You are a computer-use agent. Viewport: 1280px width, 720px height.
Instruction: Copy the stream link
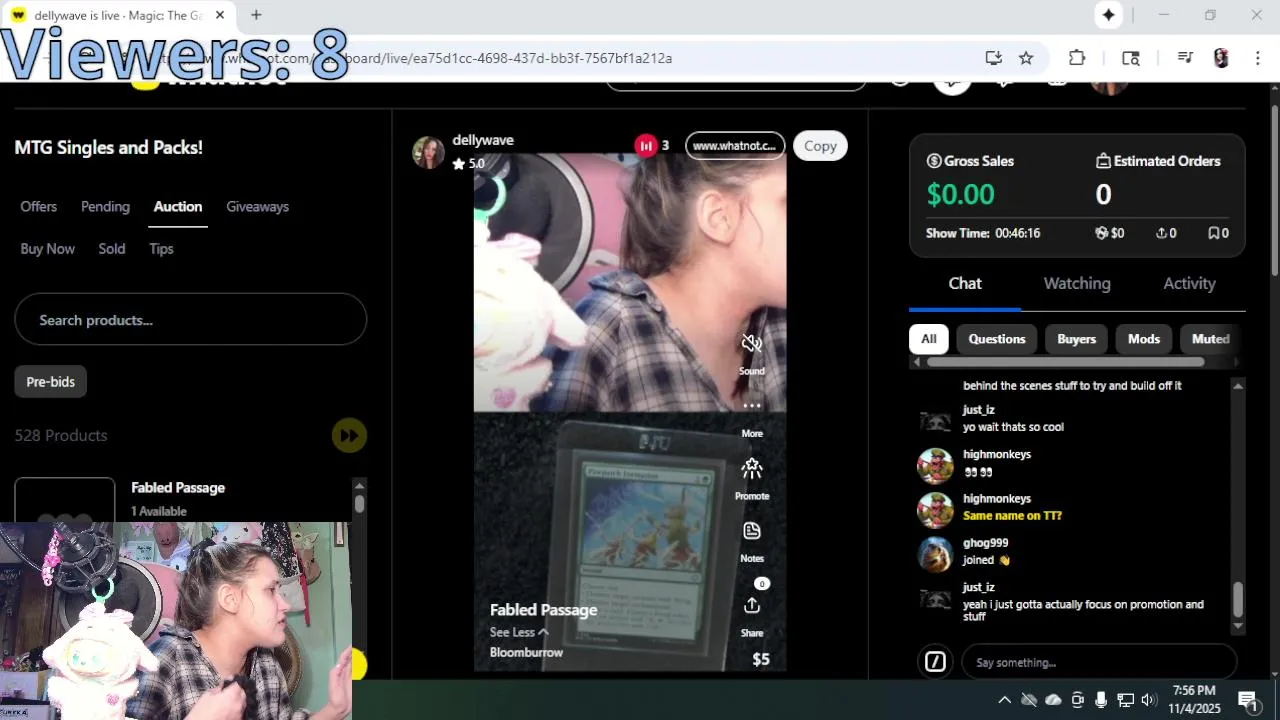820,146
